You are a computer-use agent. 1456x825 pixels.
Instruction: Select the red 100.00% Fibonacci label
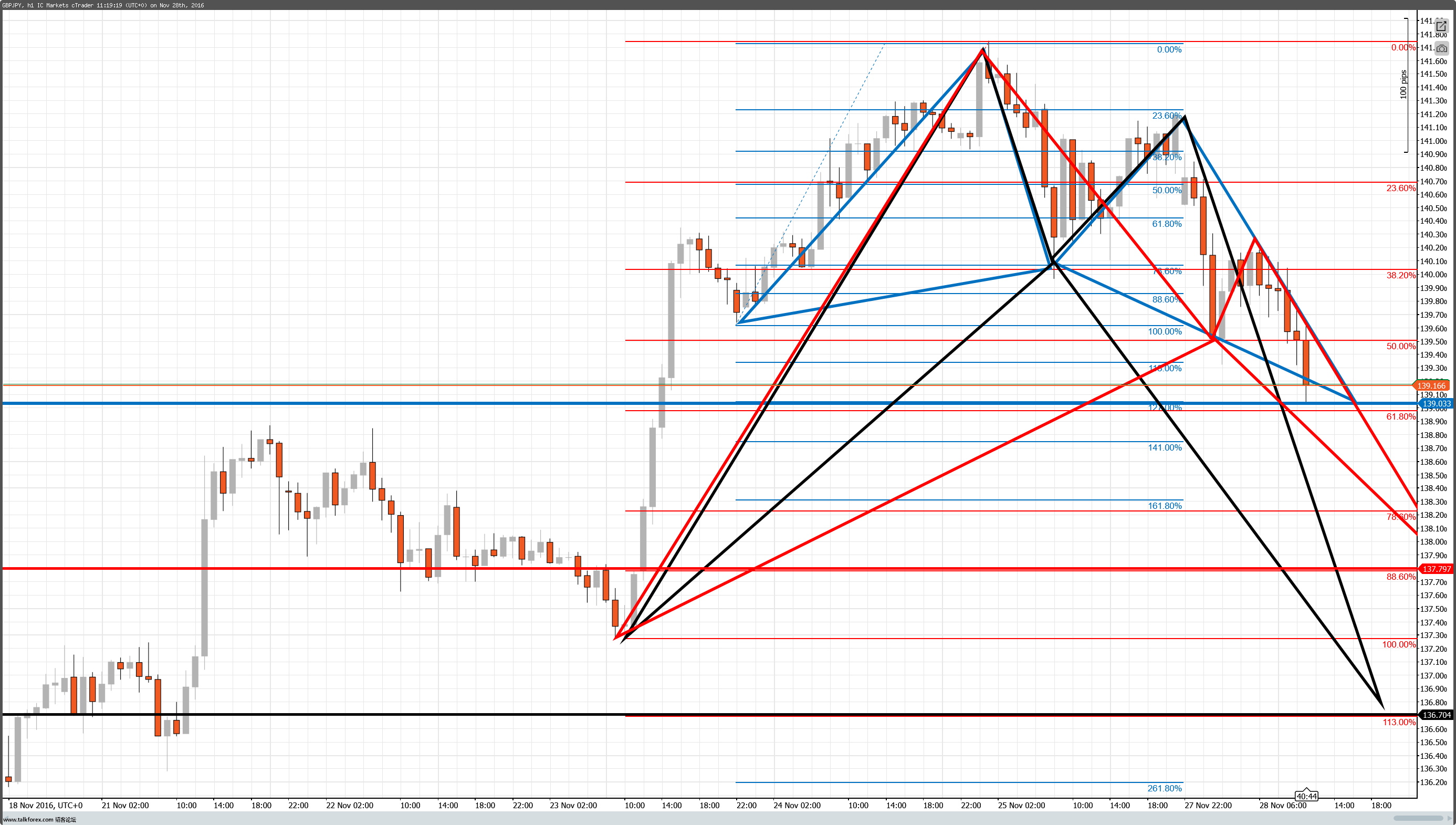pos(1399,644)
